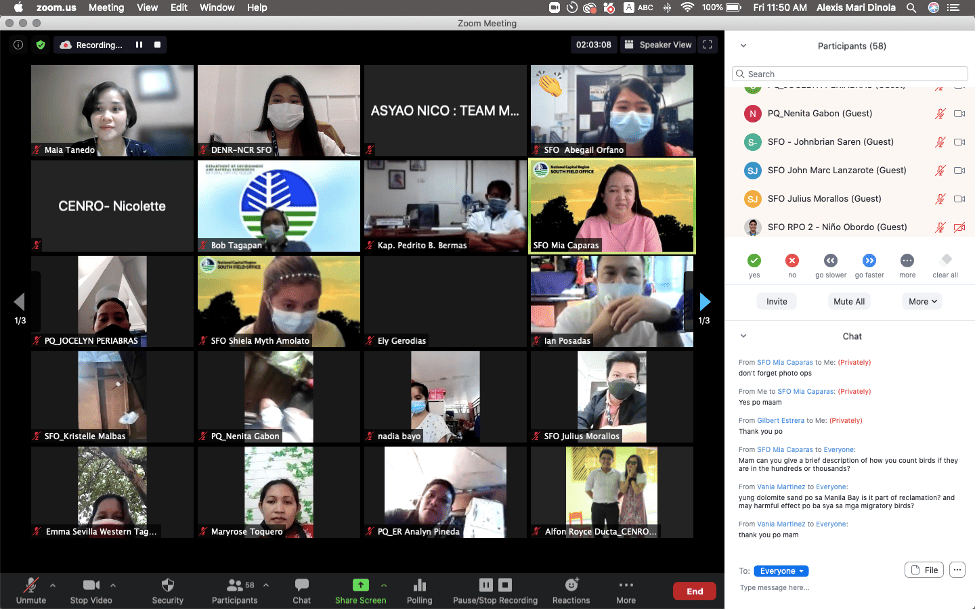Open the Polling icon in toolbar
977x610 pixels.
point(419,585)
